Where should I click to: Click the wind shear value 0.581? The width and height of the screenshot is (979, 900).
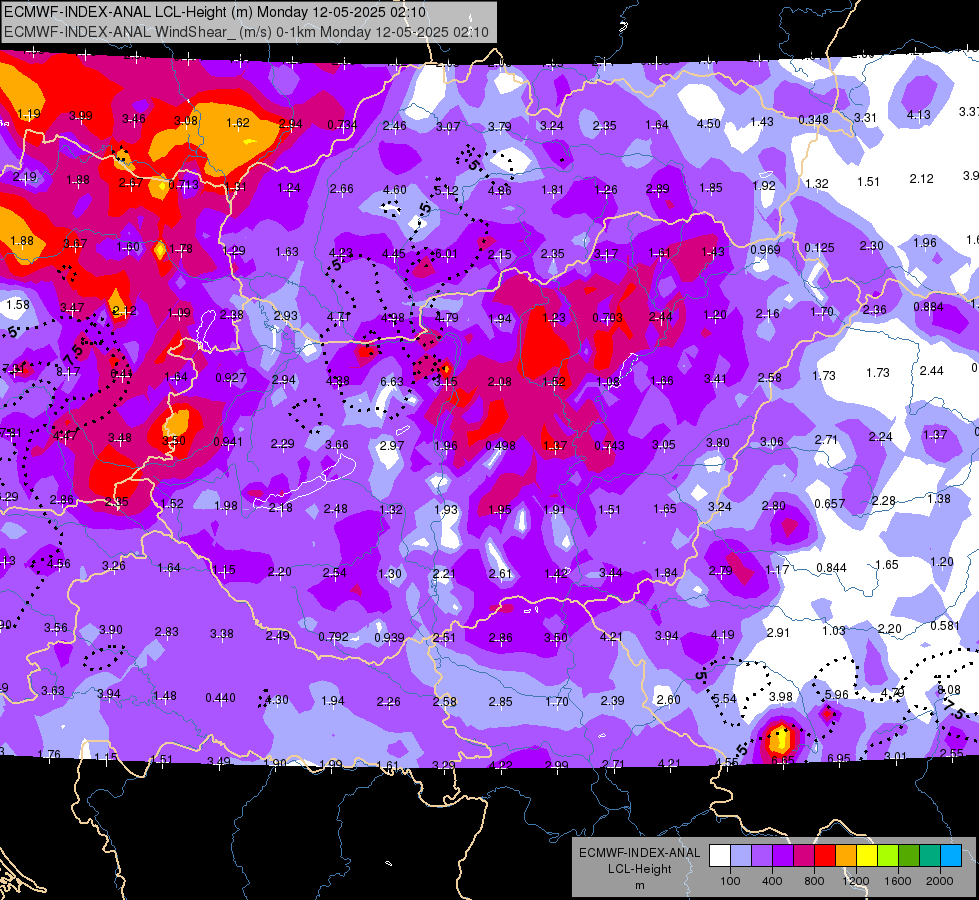coord(945,625)
